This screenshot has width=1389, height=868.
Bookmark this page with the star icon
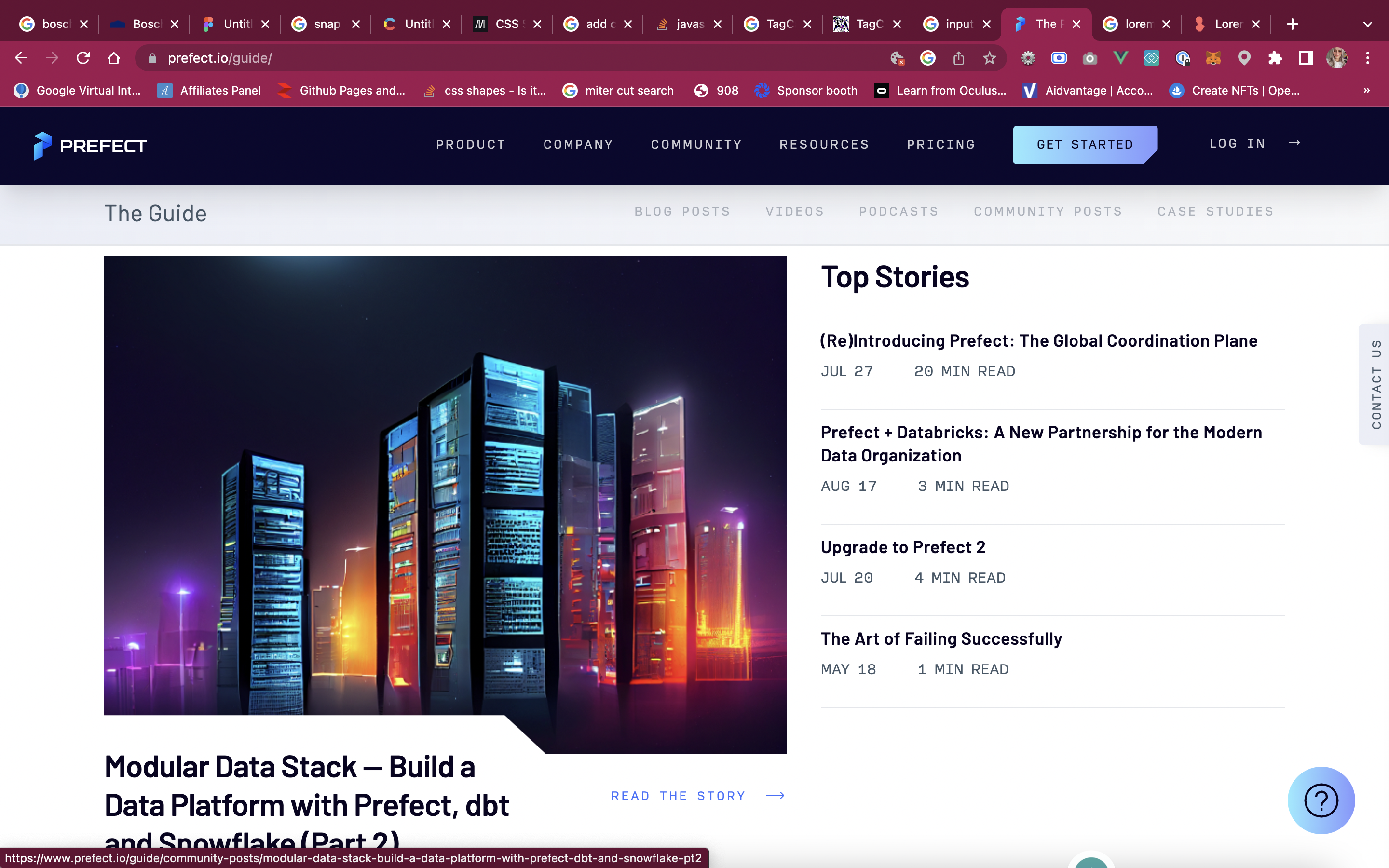point(989,58)
